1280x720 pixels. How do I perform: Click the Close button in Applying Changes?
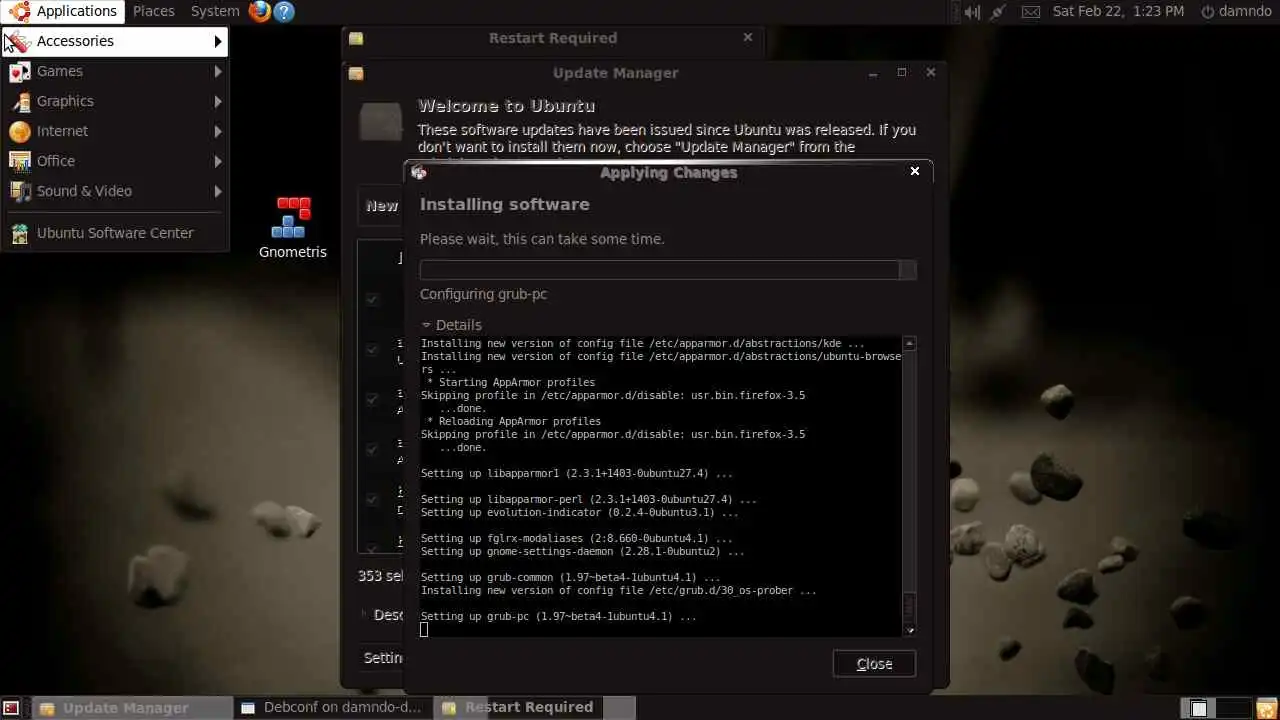pos(874,664)
